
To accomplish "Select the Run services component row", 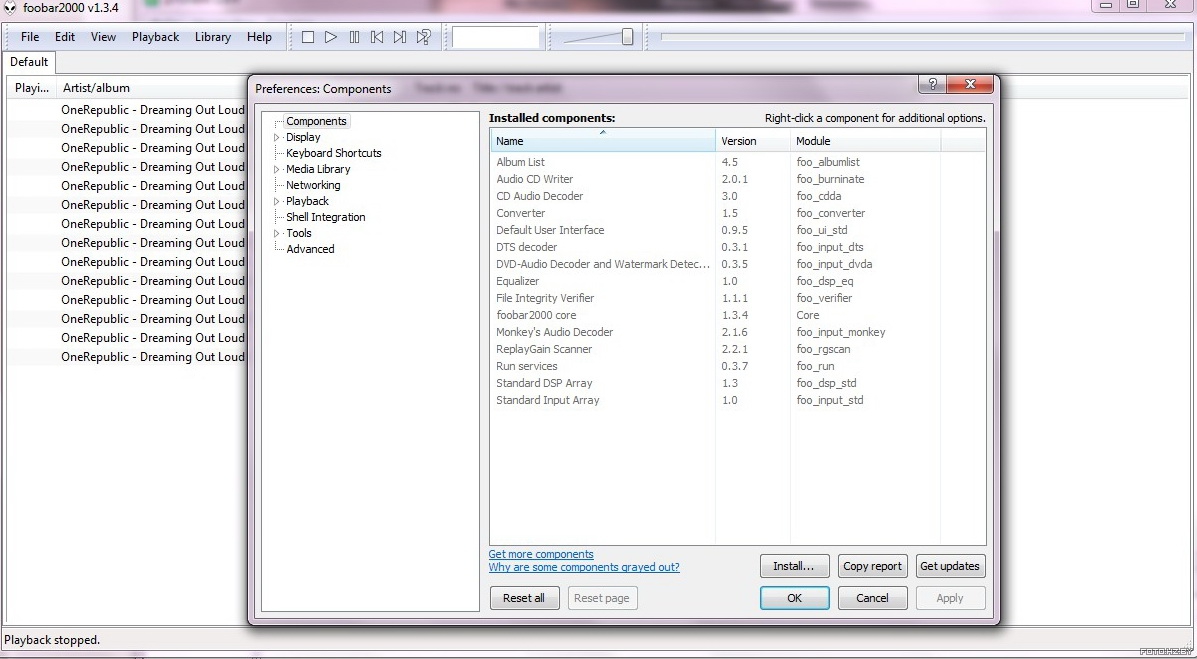I will pos(737,366).
